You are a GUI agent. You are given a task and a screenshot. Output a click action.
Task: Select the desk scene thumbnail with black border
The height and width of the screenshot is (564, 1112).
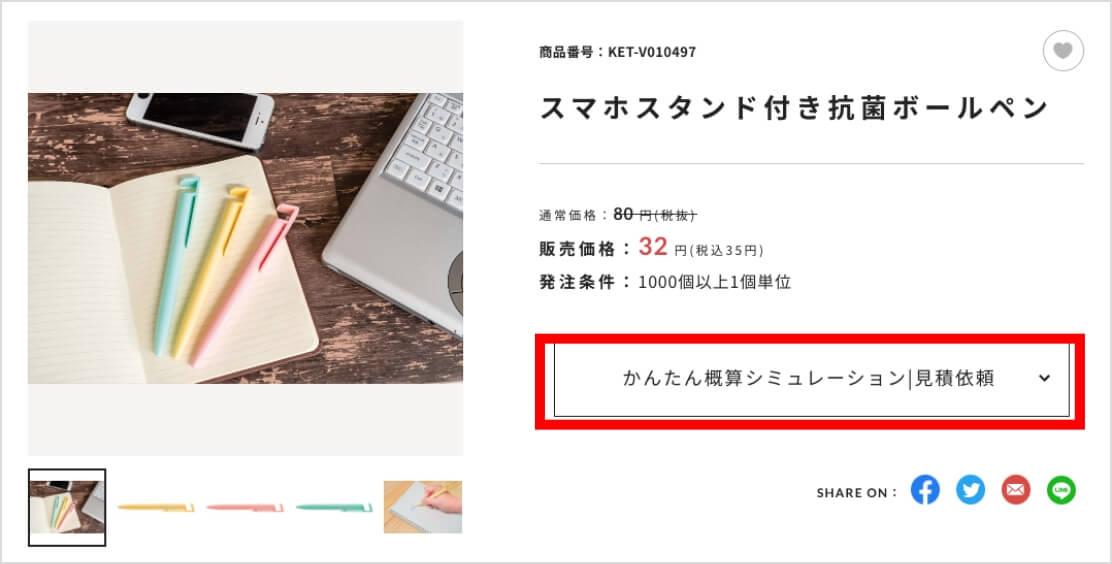click(67, 507)
